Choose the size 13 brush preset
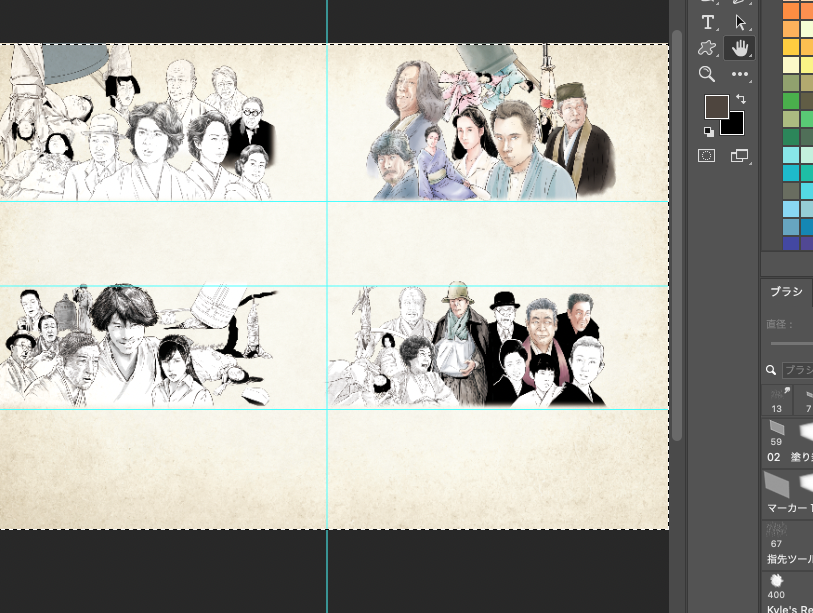Screen dimensions: 813x613 pos(777,400)
